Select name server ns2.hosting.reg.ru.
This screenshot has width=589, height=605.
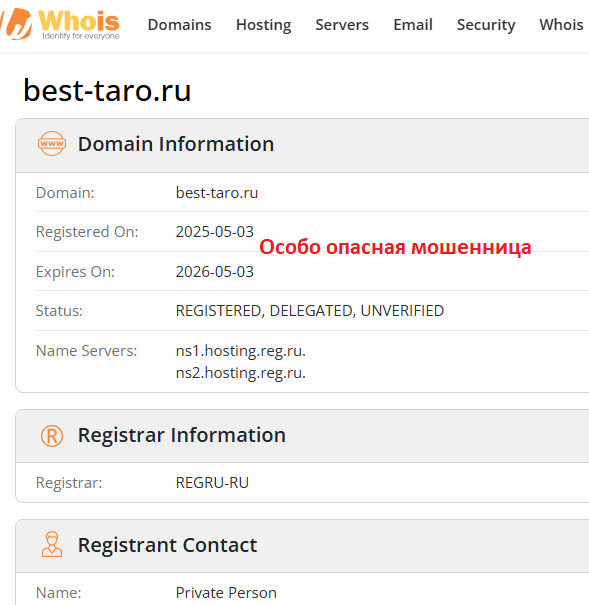(241, 373)
